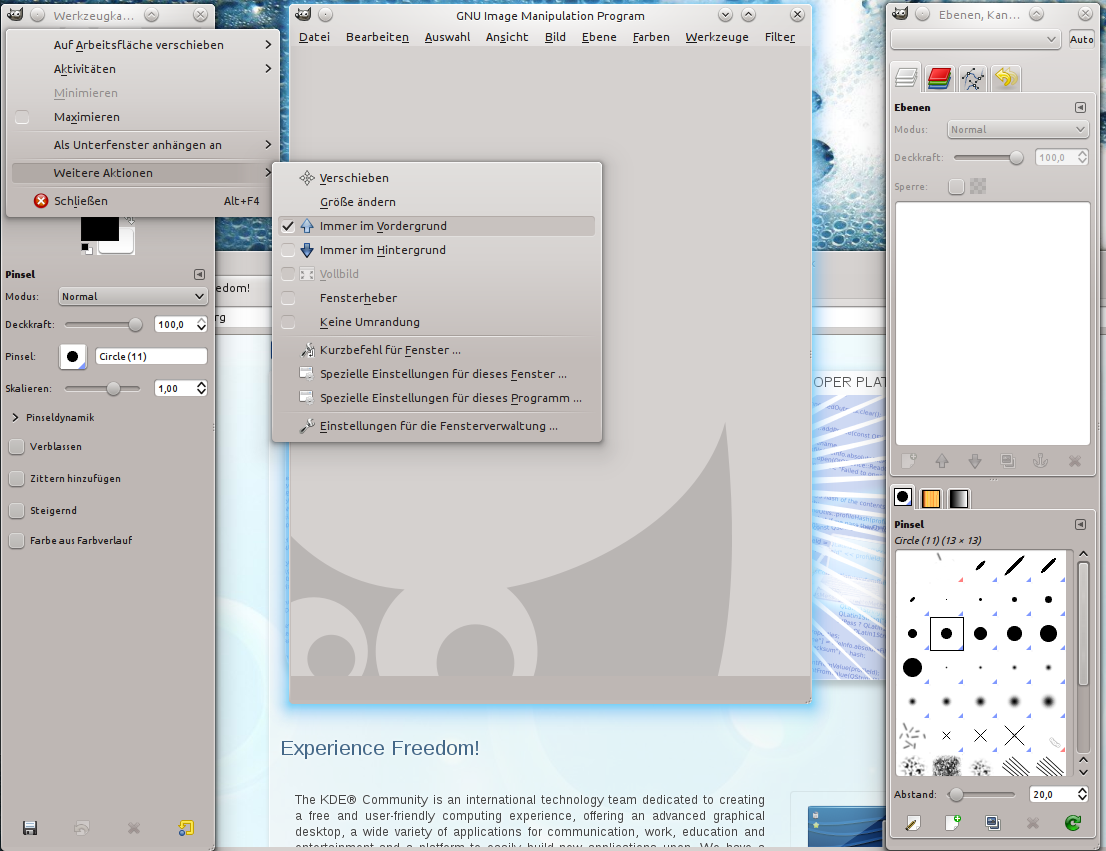Save tool options with floppy disk icon
Screen dimensions: 1106x851
coord(30,828)
